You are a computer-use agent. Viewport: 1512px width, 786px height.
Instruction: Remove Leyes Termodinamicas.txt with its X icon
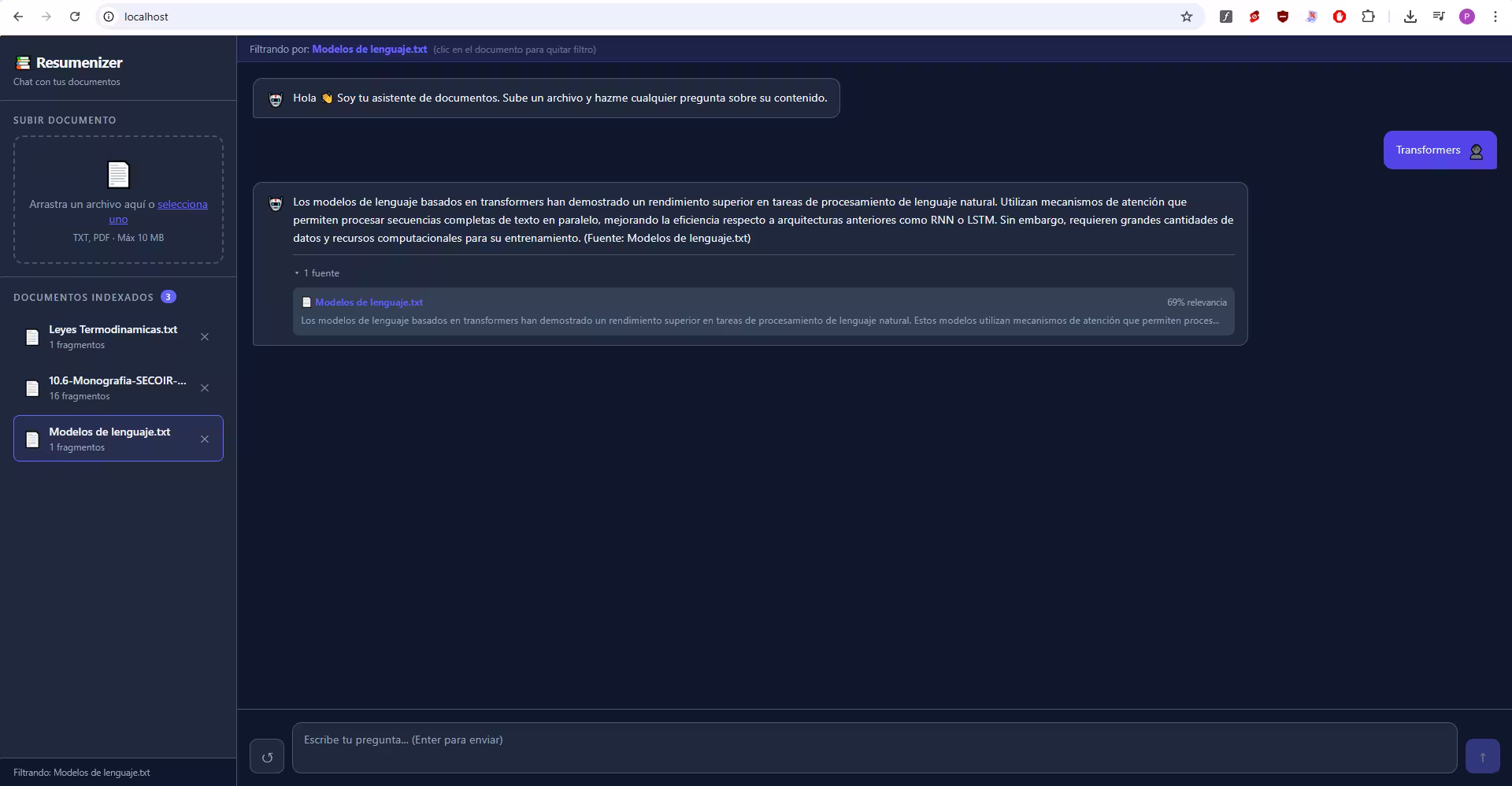205,337
